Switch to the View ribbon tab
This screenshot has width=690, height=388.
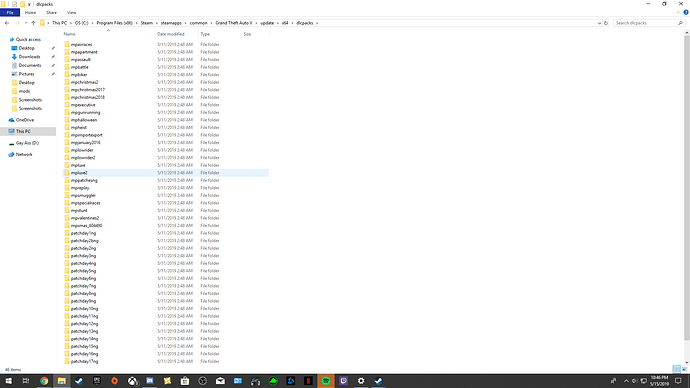click(71, 12)
